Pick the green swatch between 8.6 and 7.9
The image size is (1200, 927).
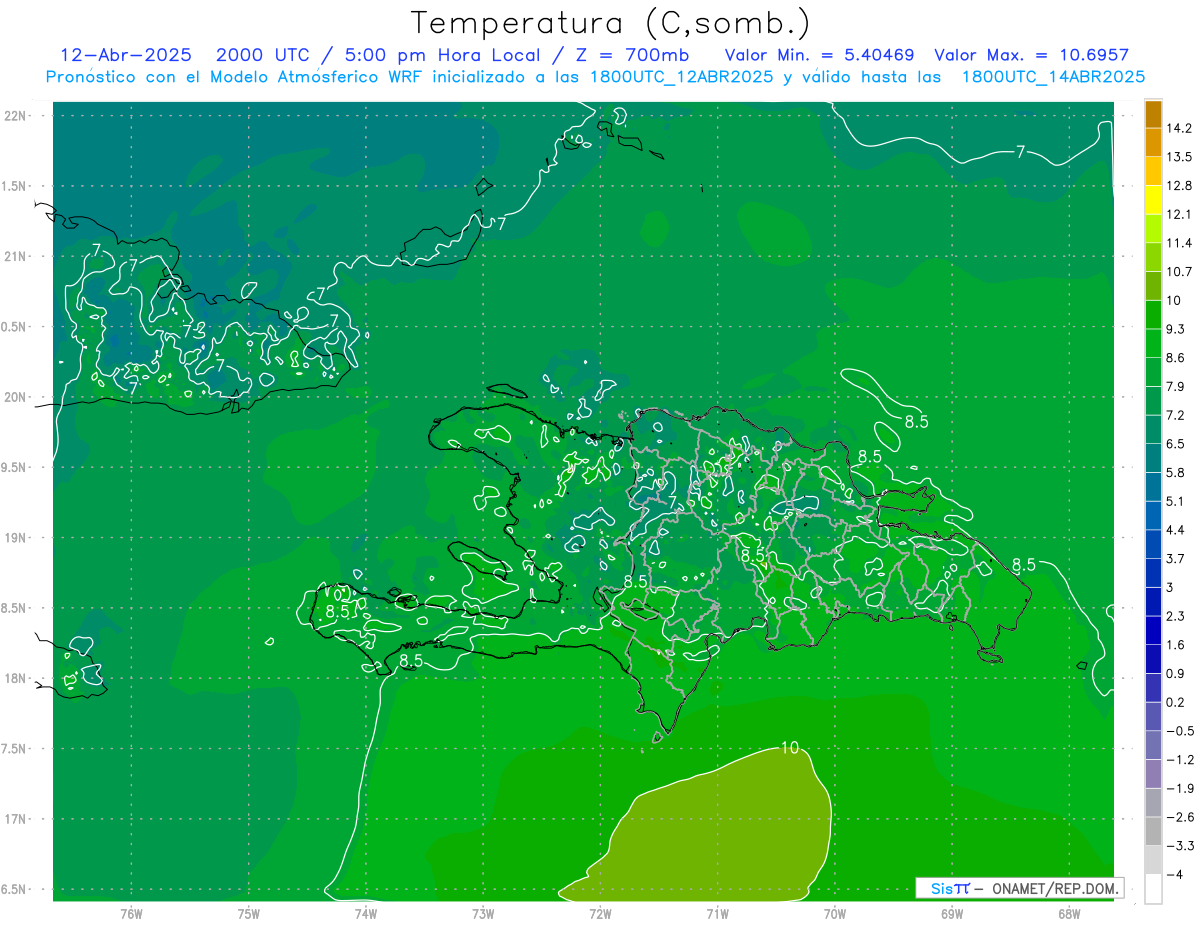pos(1153,371)
